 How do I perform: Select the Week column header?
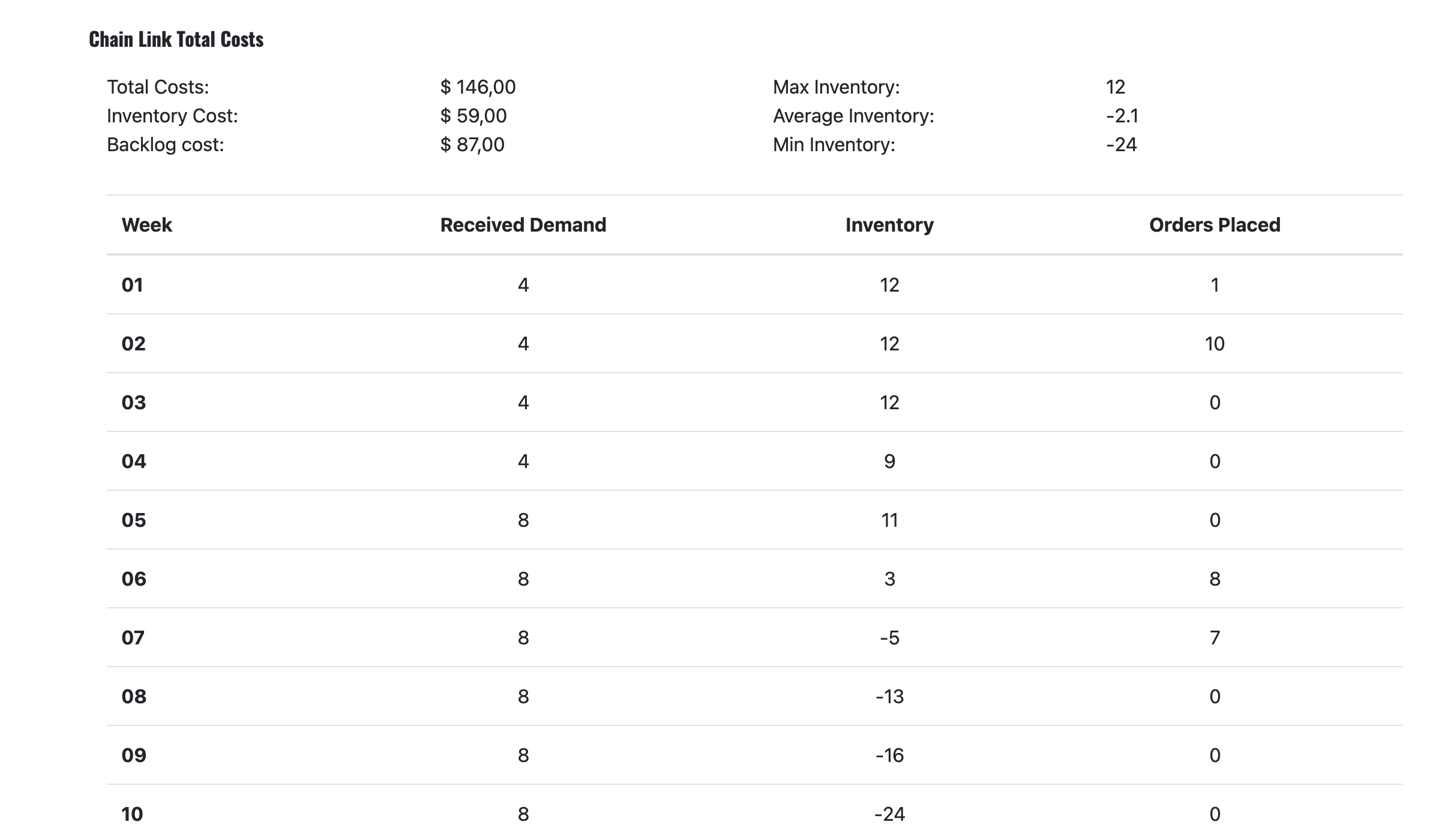(x=146, y=225)
